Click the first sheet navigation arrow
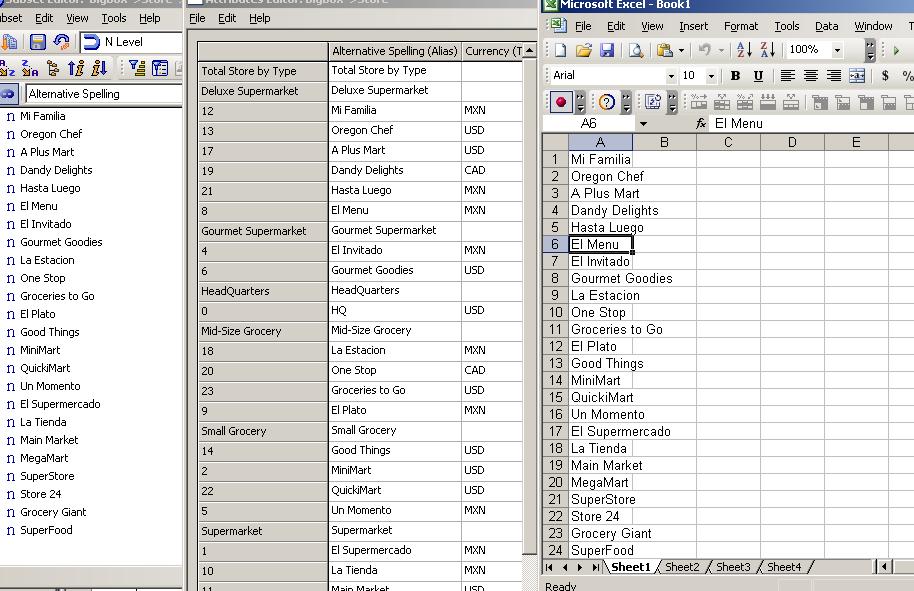This screenshot has width=914, height=591. [x=549, y=567]
